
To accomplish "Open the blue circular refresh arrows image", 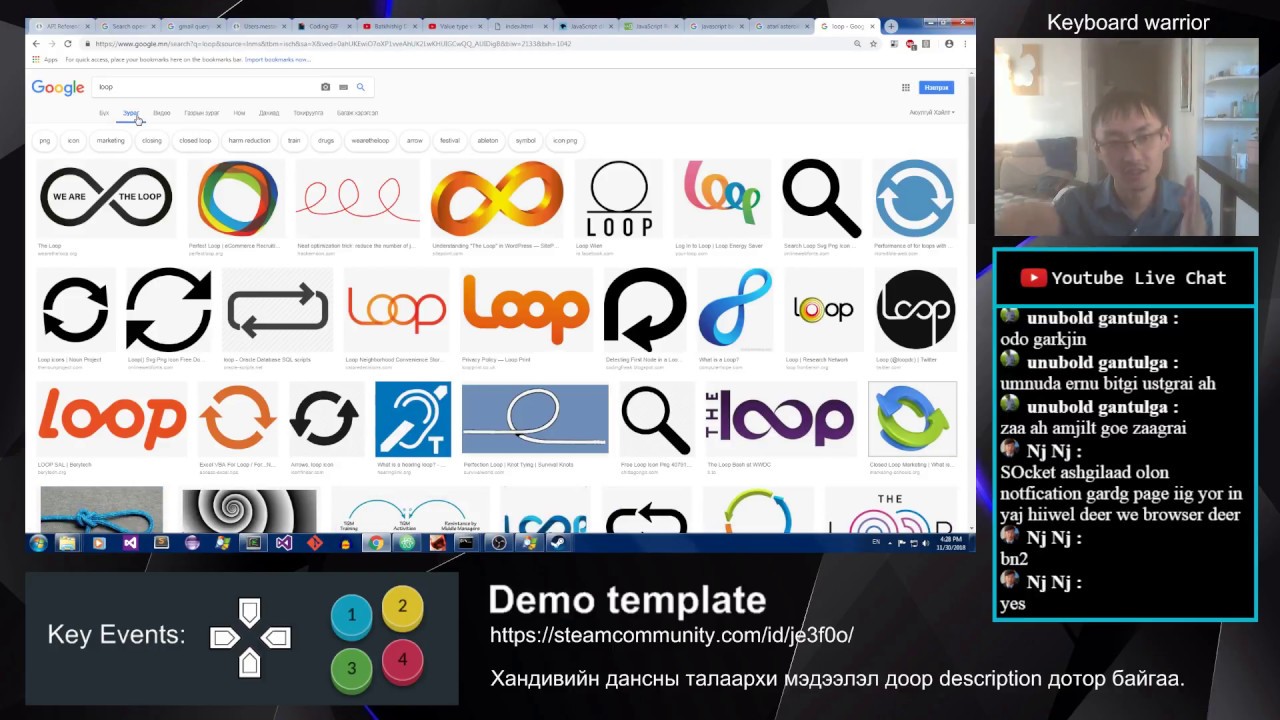I will click(915, 198).
